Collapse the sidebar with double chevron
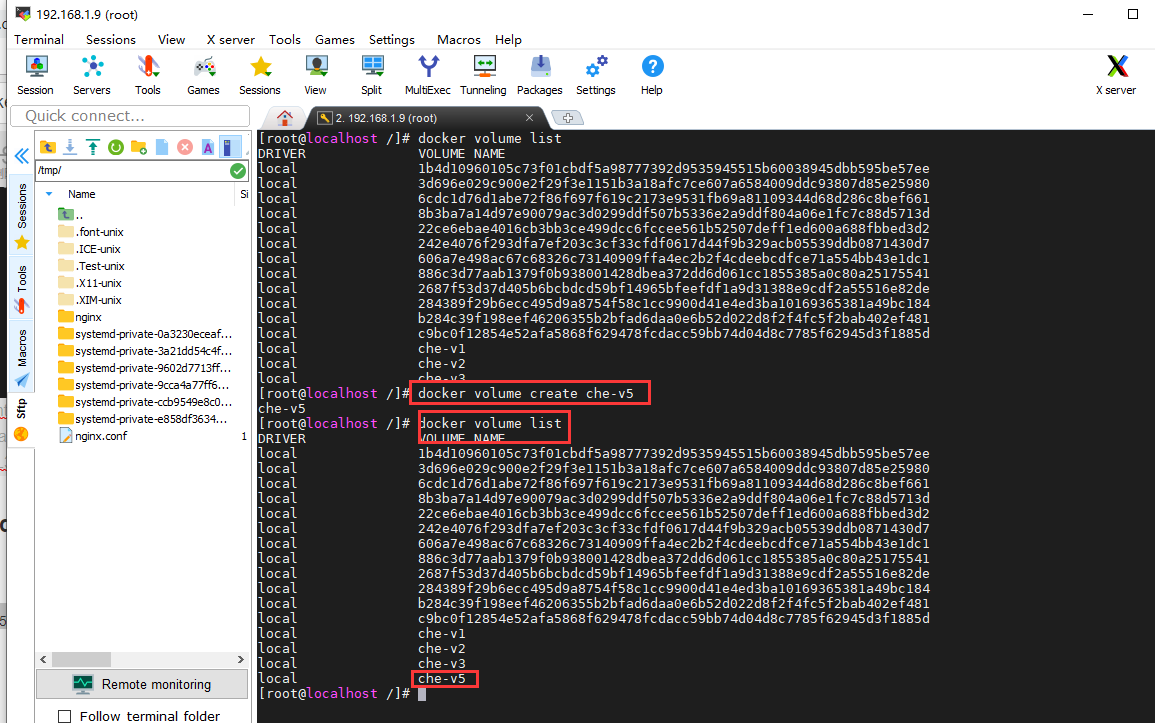The image size is (1155, 723). [x=21, y=156]
